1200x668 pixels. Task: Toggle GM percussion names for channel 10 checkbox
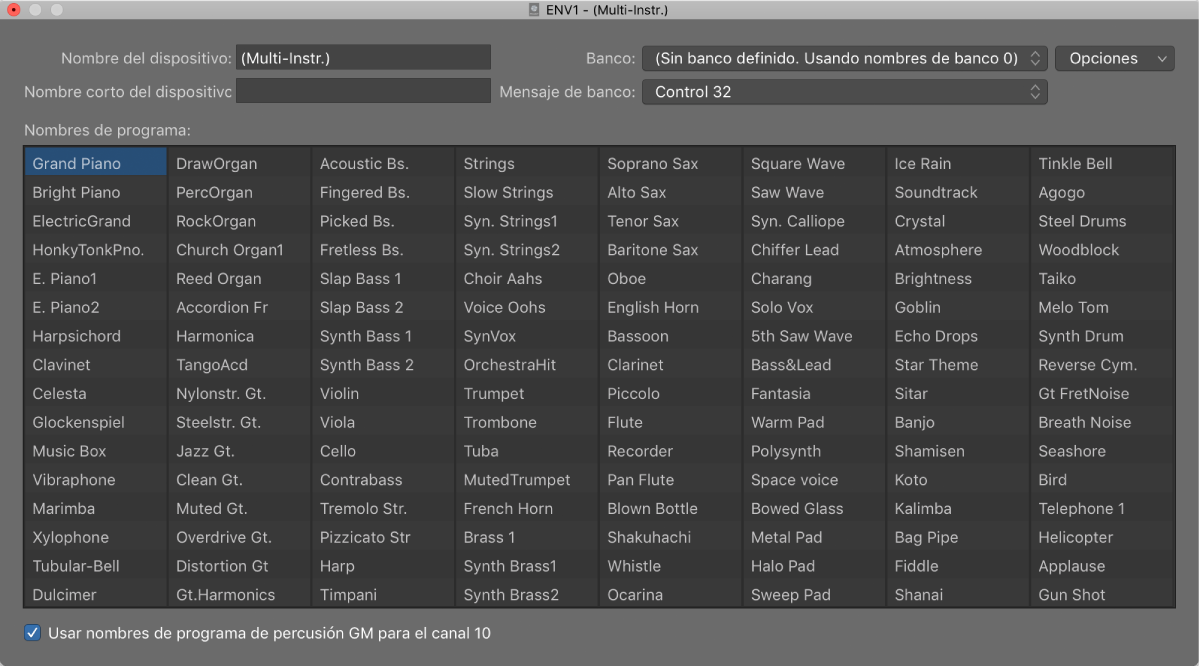pos(33,633)
